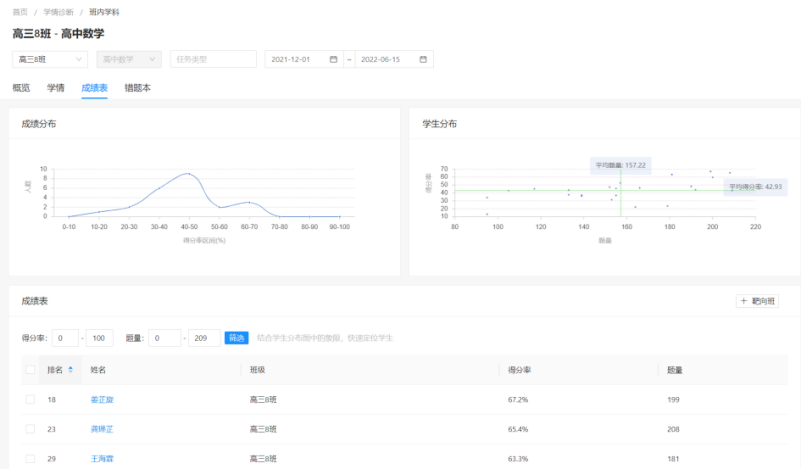Tick the checkbox for rank 23 row
Viewport: 801px width, 469px height.
[x=30, y=429]
